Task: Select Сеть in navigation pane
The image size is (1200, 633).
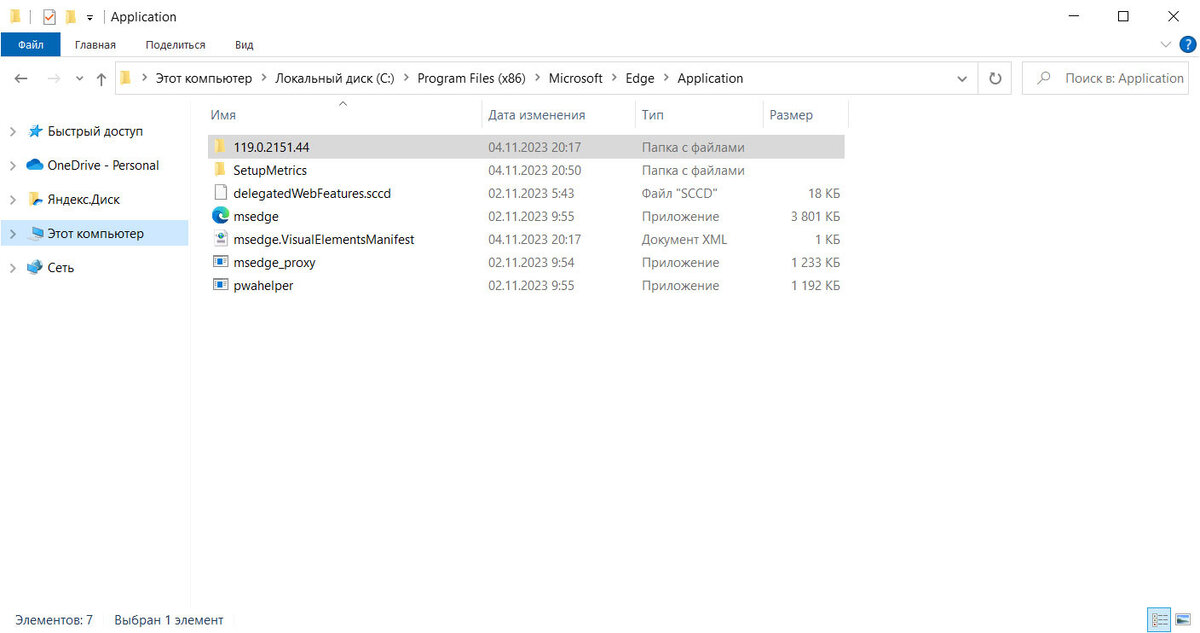Action: pos(60,267)
